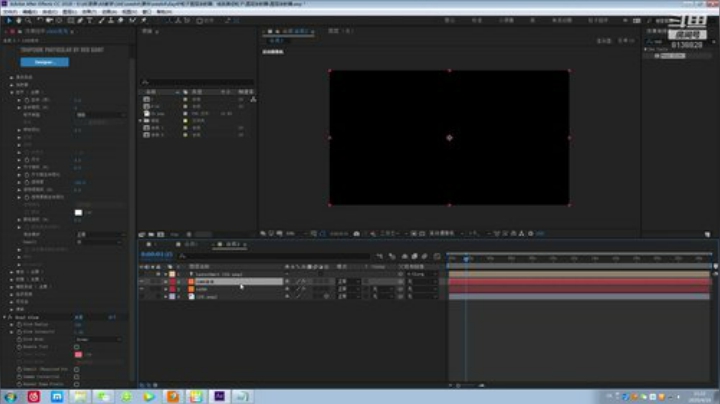Open parent dropdown for layer 1
Screen dimensions: 720x404
[x=422, y=274]
